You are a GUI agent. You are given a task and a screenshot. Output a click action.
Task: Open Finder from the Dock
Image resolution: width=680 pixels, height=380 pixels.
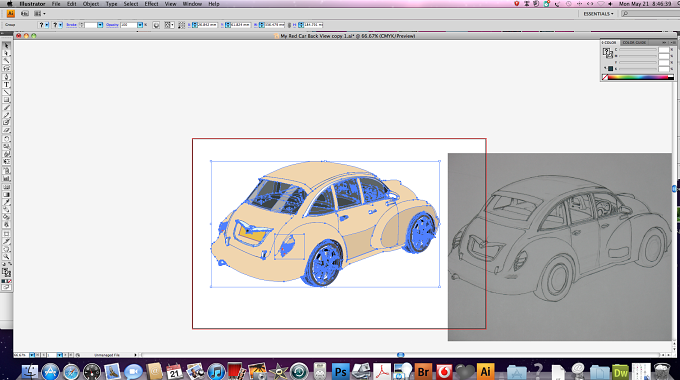coord(29,371)
